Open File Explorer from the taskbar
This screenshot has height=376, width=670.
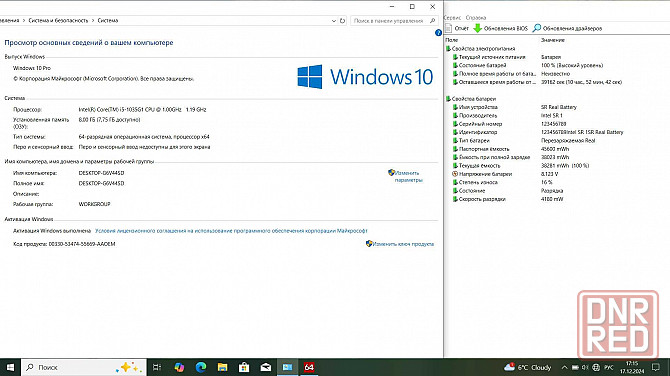point(222,367)
